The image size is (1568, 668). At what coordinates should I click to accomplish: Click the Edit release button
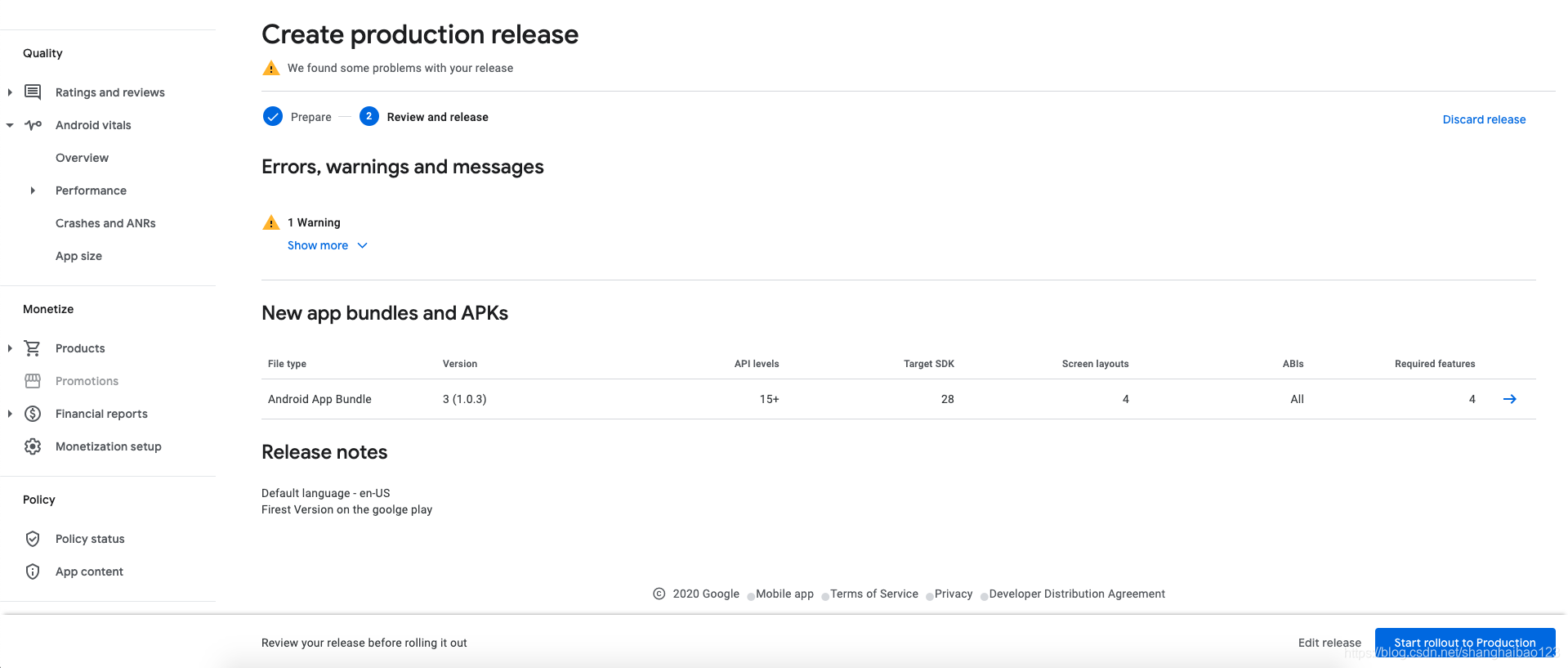click(x=1329, y=643)
